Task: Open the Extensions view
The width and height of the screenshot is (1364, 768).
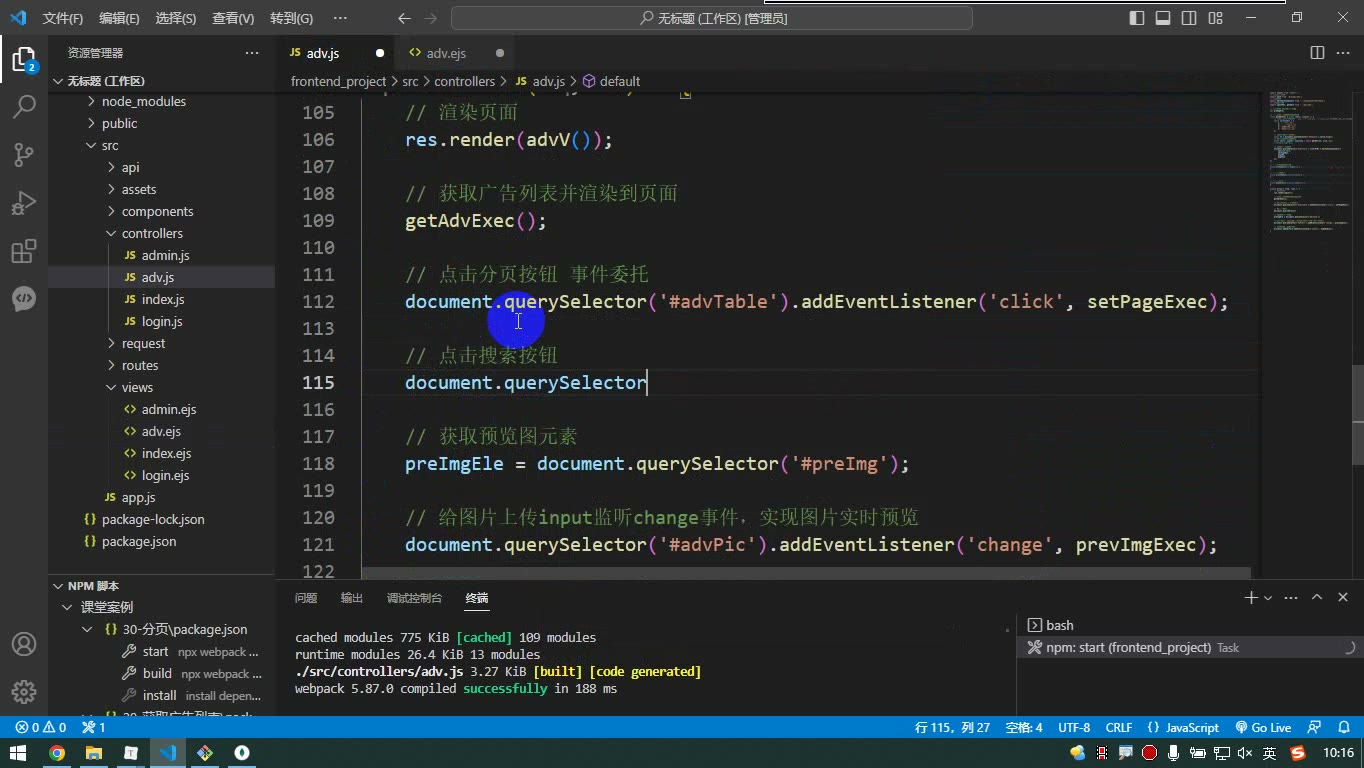Action: tap(24, 250)
